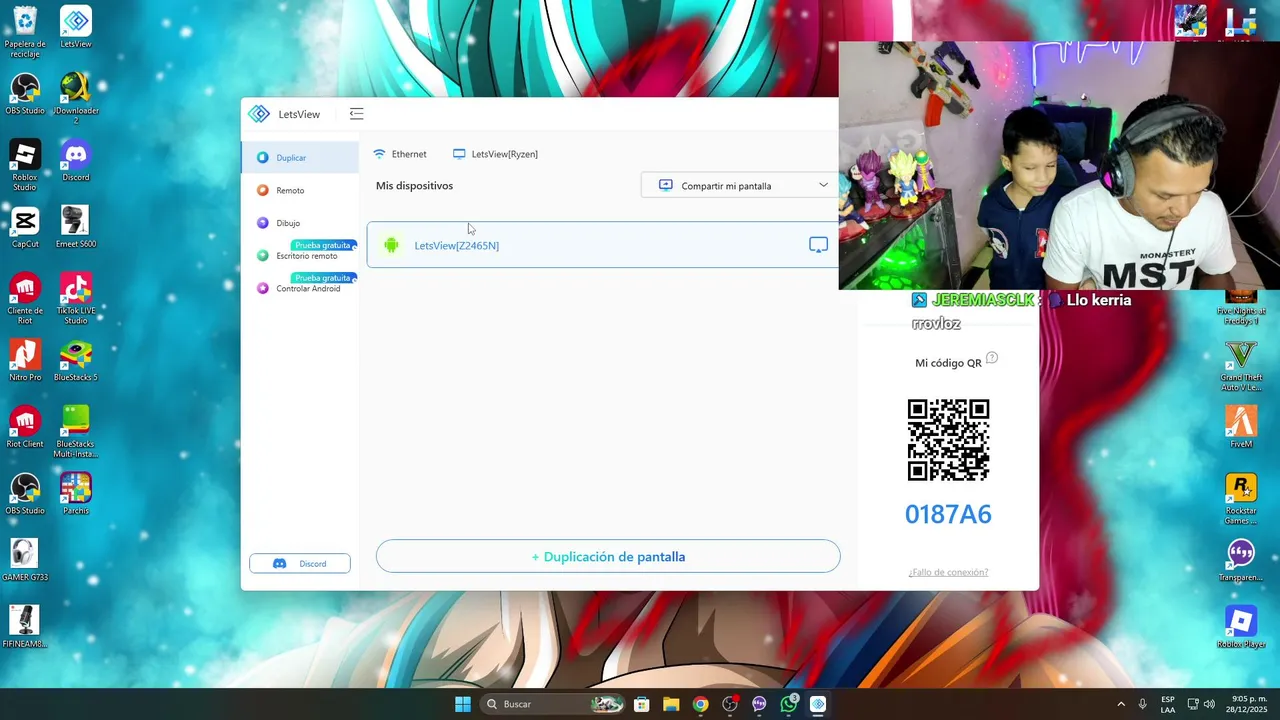Screen dimensions: 1280x720
Task: Open Google Chrome from the taskbar
Action: point(700,704)
